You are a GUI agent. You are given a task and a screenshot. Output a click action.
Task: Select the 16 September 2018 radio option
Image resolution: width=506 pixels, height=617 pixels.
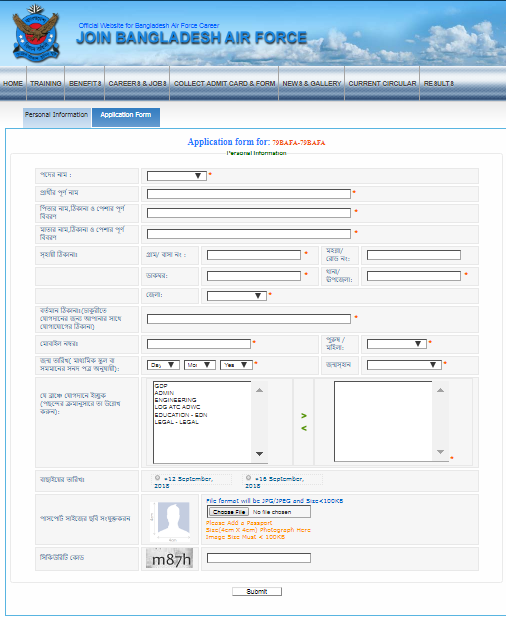[248, 478]
